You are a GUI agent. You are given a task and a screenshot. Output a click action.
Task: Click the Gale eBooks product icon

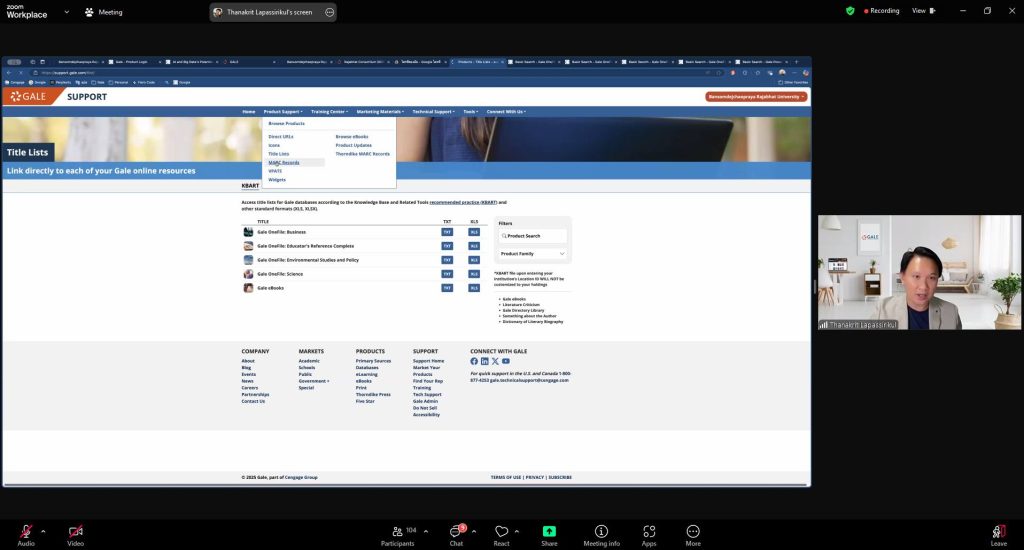[248, 288]
